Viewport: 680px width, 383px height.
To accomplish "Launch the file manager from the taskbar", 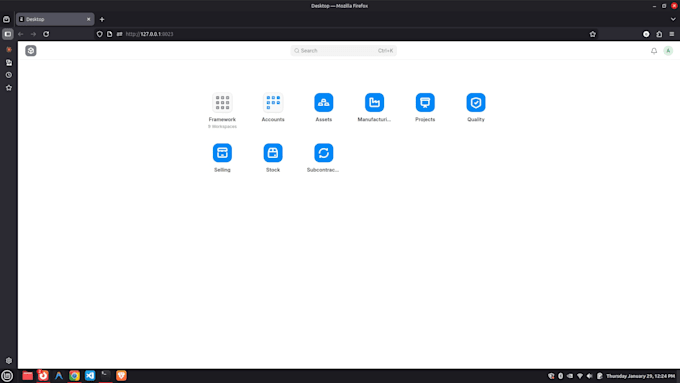I will [27, 376].
